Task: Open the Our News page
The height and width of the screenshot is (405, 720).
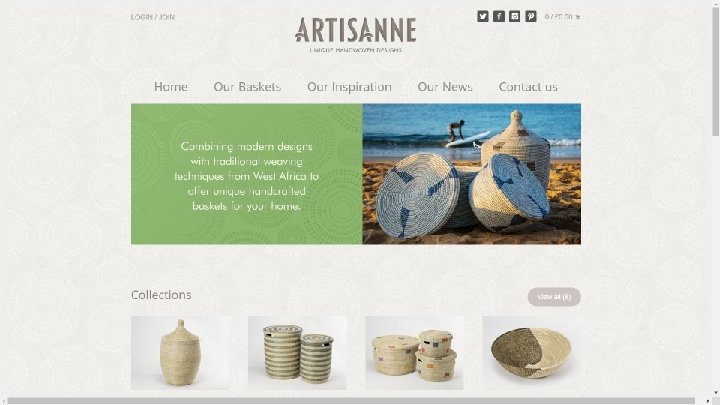Action: coord(445,87)
